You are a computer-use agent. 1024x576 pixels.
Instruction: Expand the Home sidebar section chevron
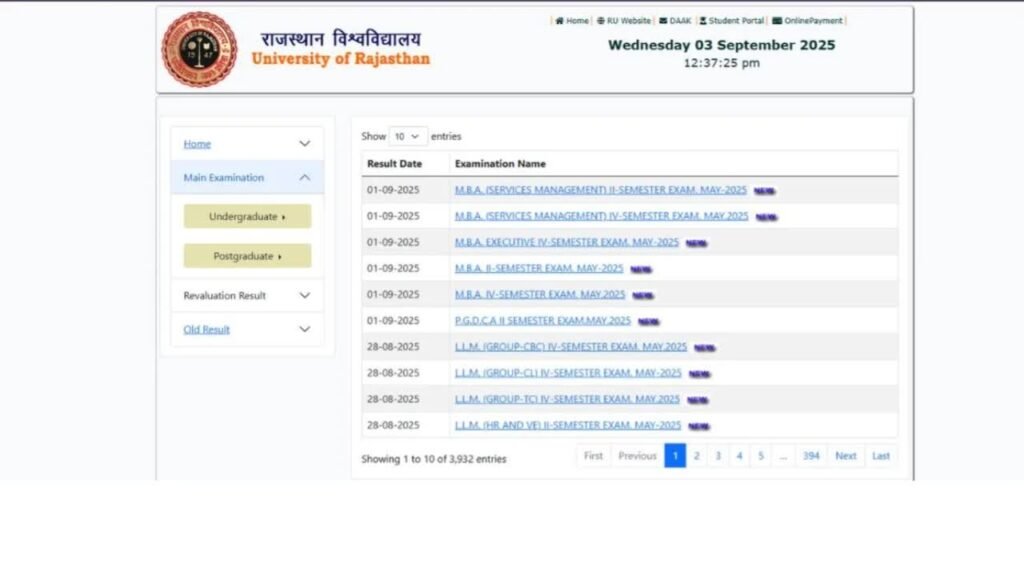(x=304, y=144)
